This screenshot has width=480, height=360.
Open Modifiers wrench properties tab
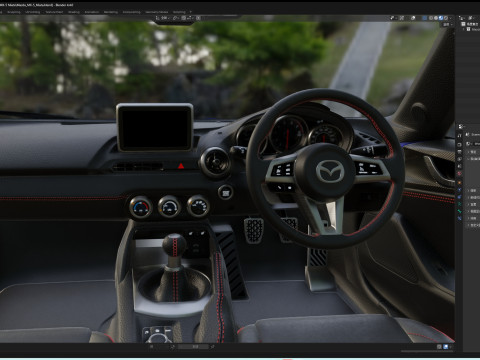pos(459,189)
